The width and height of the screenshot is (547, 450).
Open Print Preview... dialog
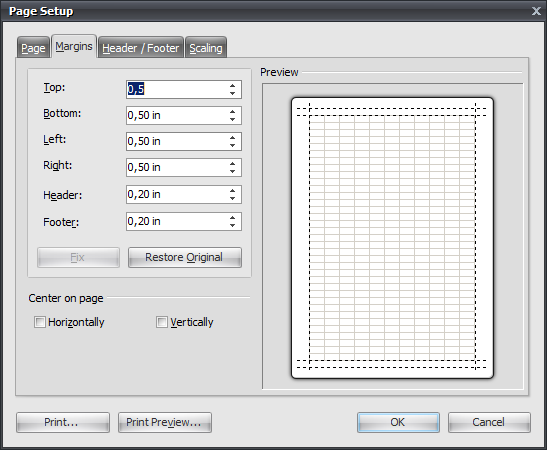coord(165,422)
